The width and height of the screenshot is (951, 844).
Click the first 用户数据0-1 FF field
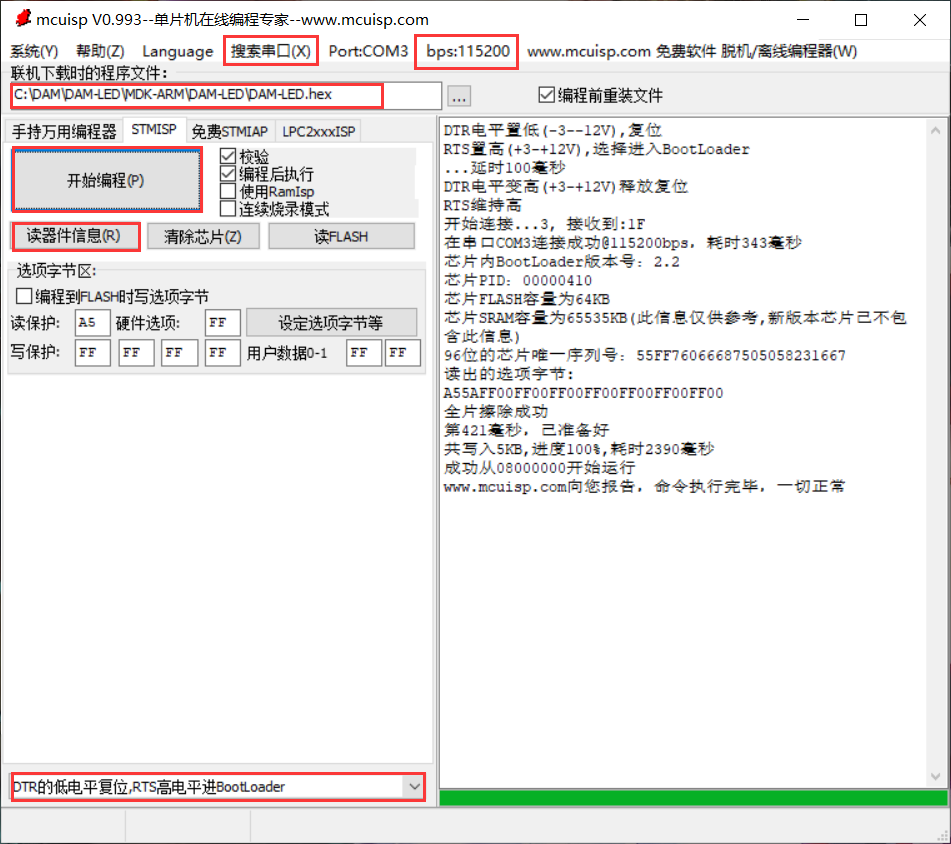point(364,352)
